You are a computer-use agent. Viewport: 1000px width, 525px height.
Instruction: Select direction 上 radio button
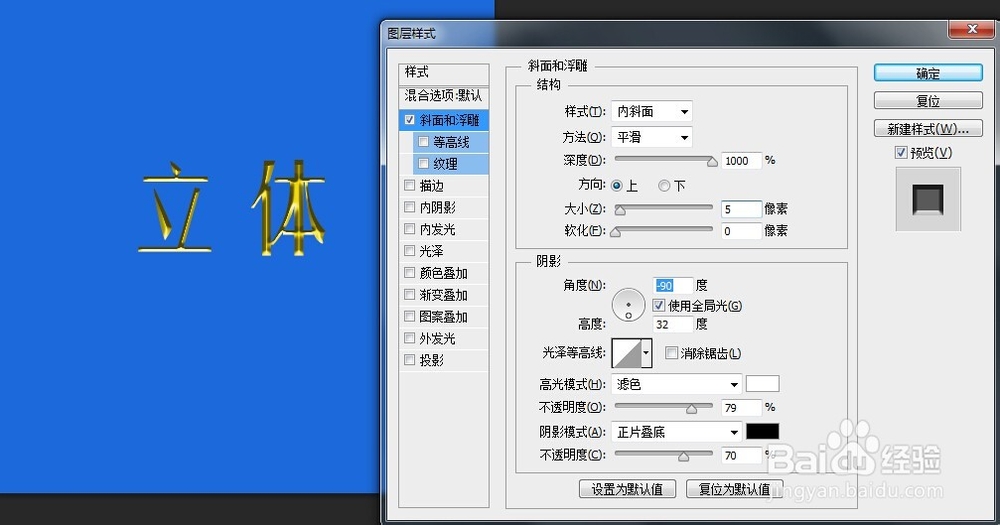click(x=616, y=186)
